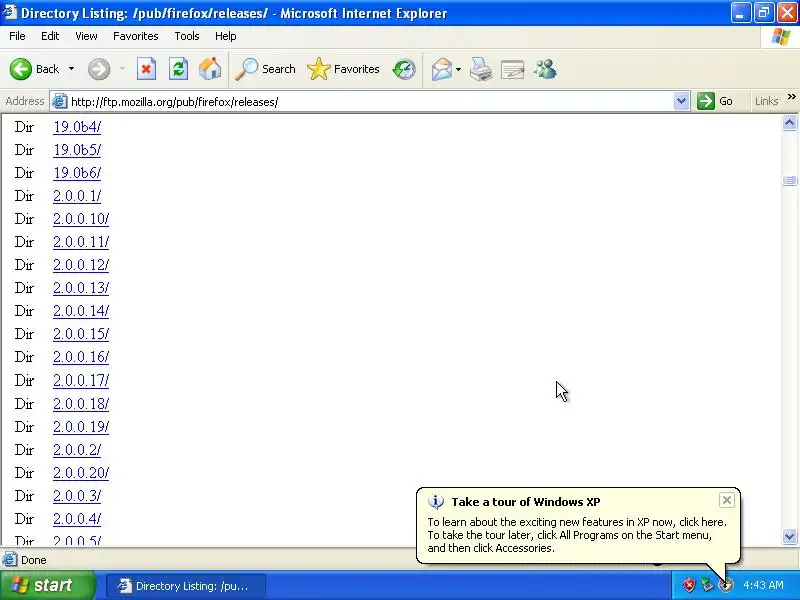
Task: Open the Favorites menu
Action: coord(136,36)
